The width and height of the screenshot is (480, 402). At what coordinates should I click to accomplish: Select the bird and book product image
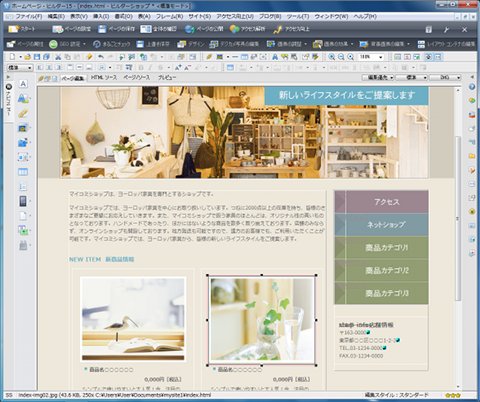point(133,319)
